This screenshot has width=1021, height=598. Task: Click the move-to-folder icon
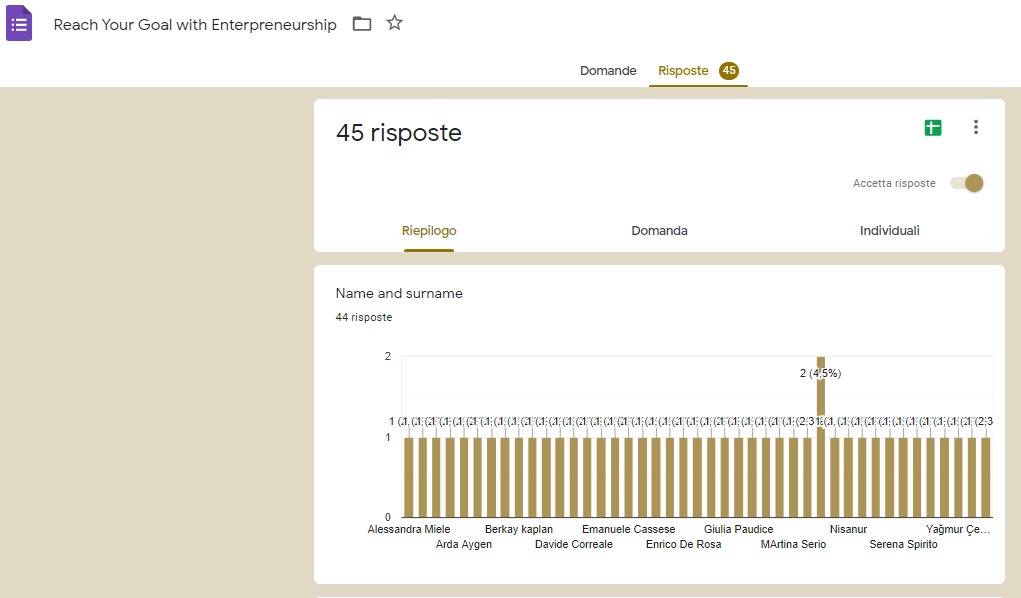point(362,24)
